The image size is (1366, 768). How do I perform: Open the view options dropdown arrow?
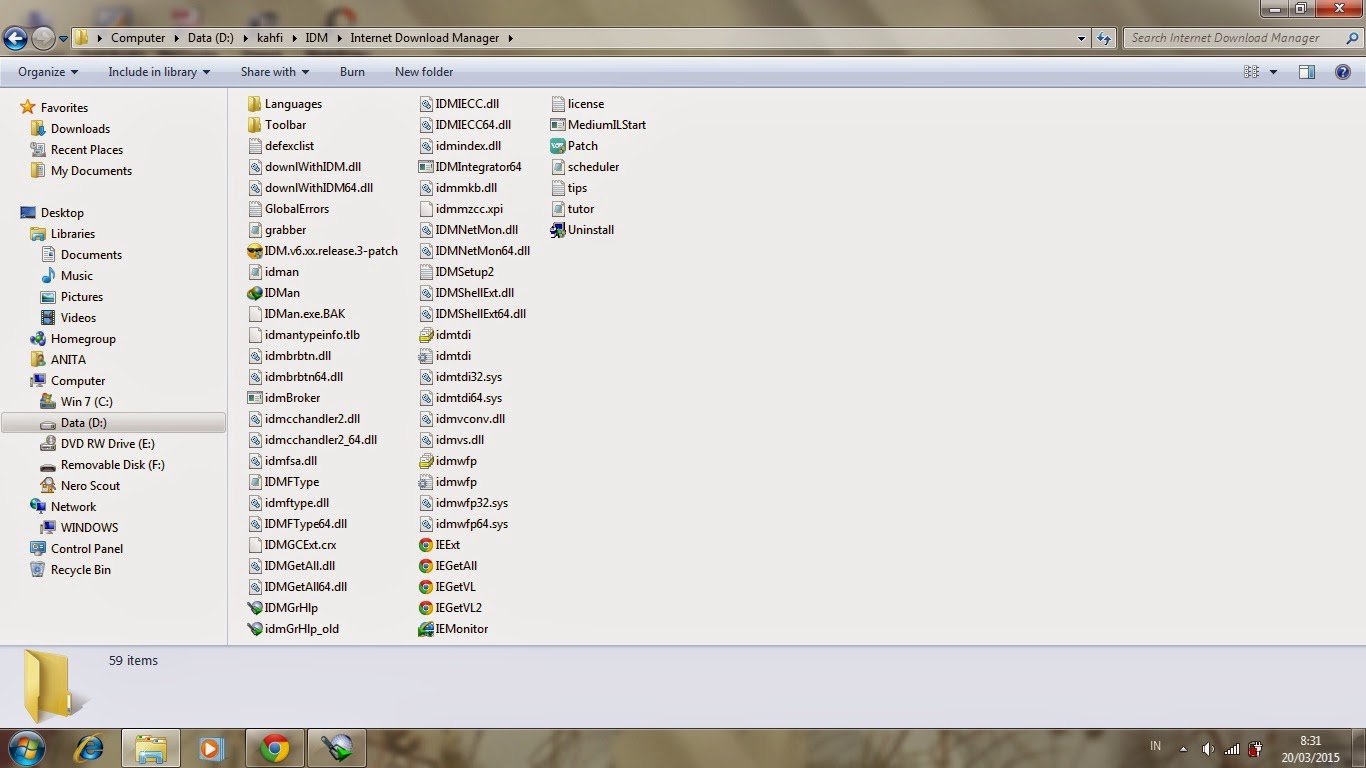[1273, 72]
